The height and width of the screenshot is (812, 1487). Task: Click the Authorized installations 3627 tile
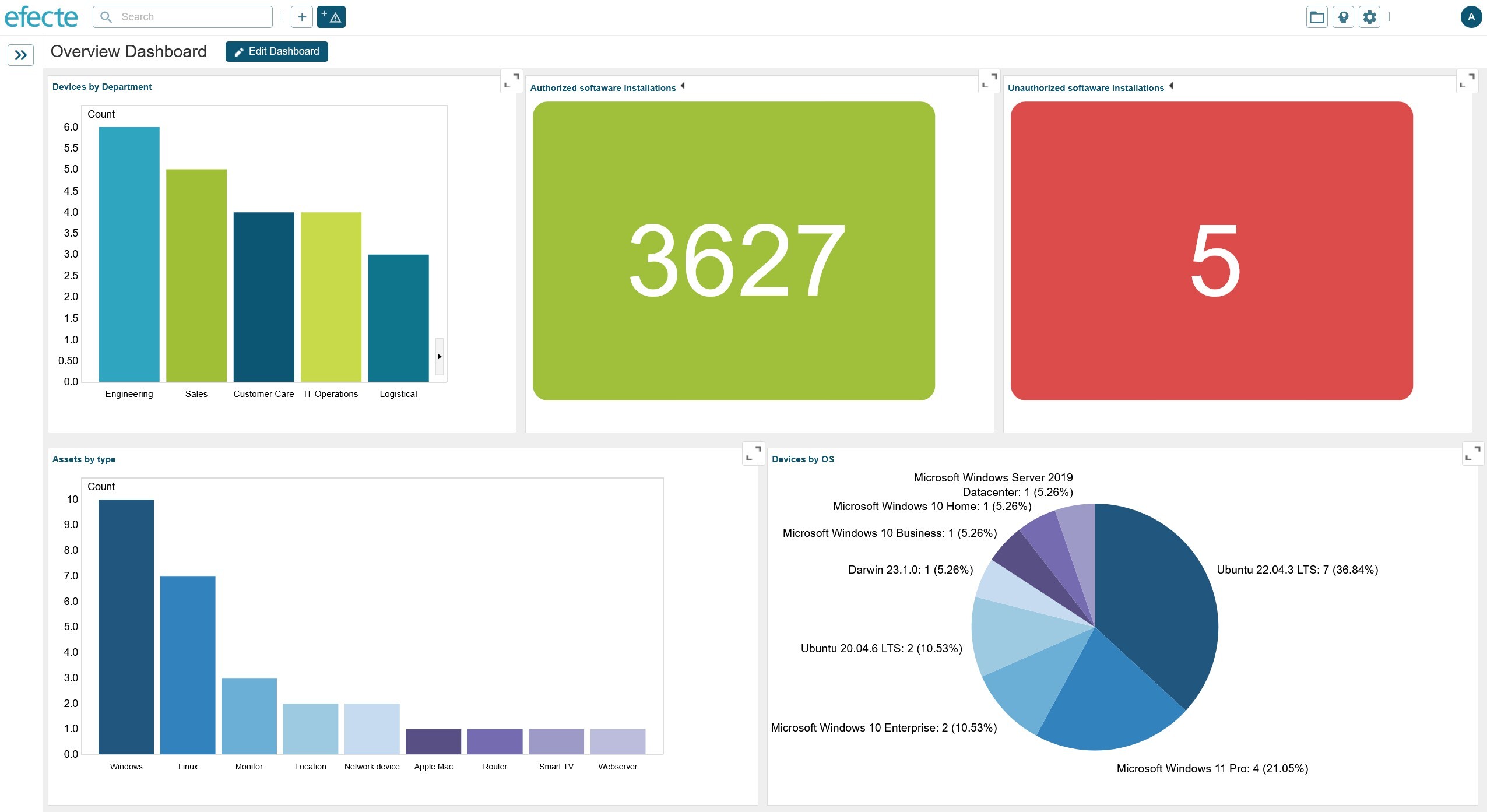(x=734, y=251)
